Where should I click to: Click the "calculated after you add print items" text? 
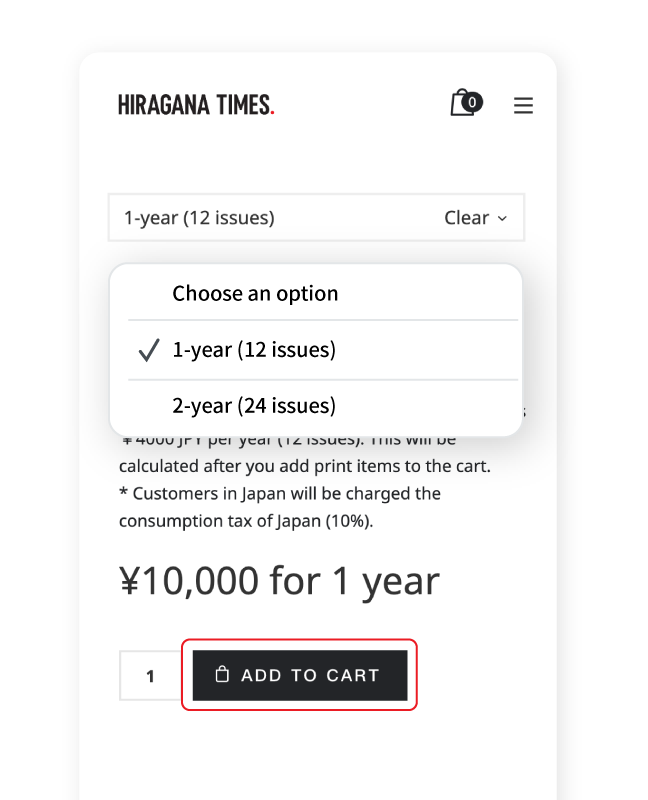tap(304, 466)
